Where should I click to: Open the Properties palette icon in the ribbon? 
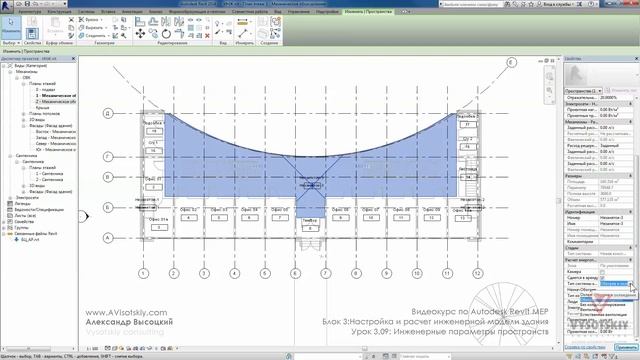[32, 33]
